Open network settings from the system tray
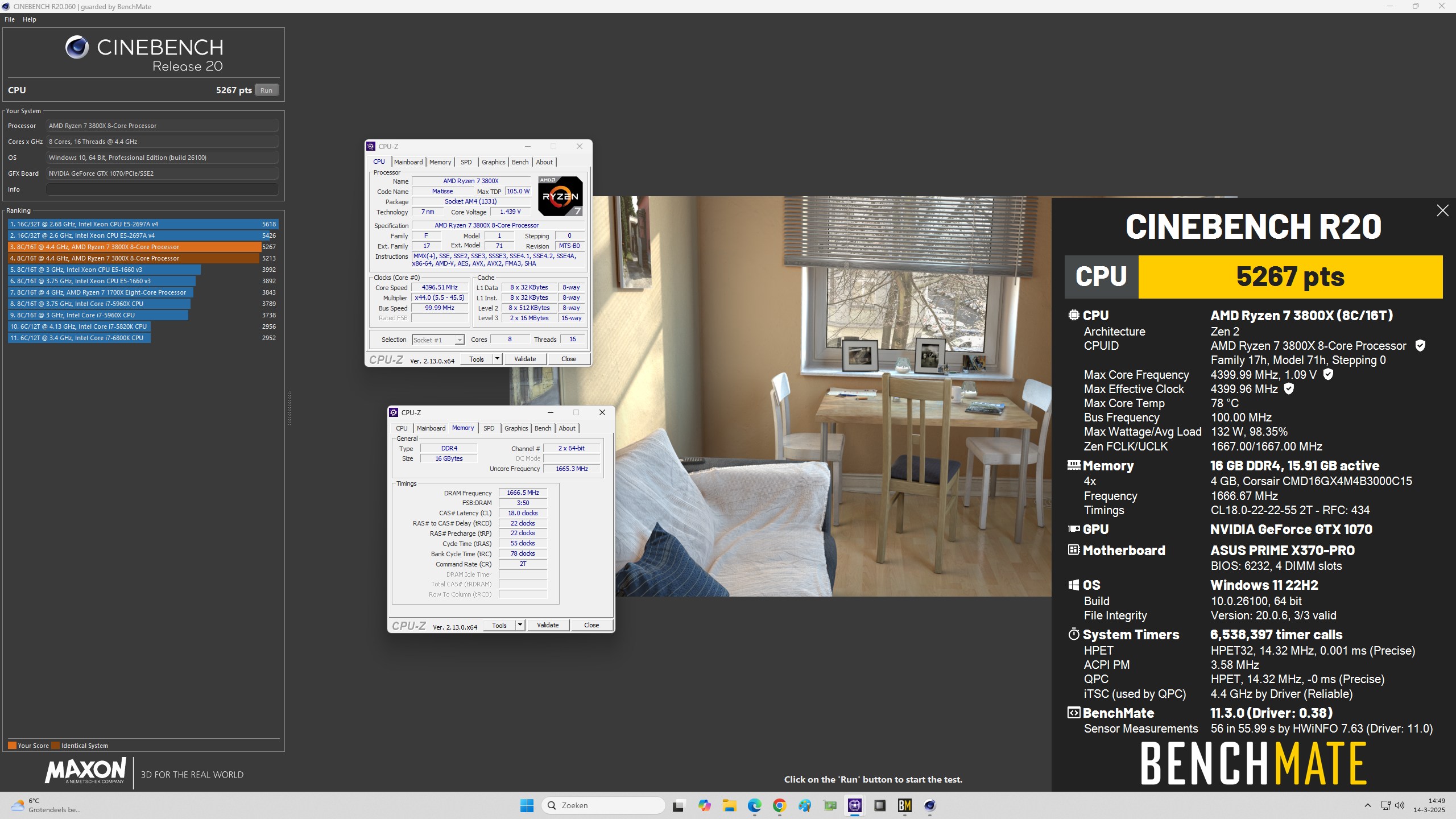Viewport: 1456px width, 819px height. pos(1386,805)
